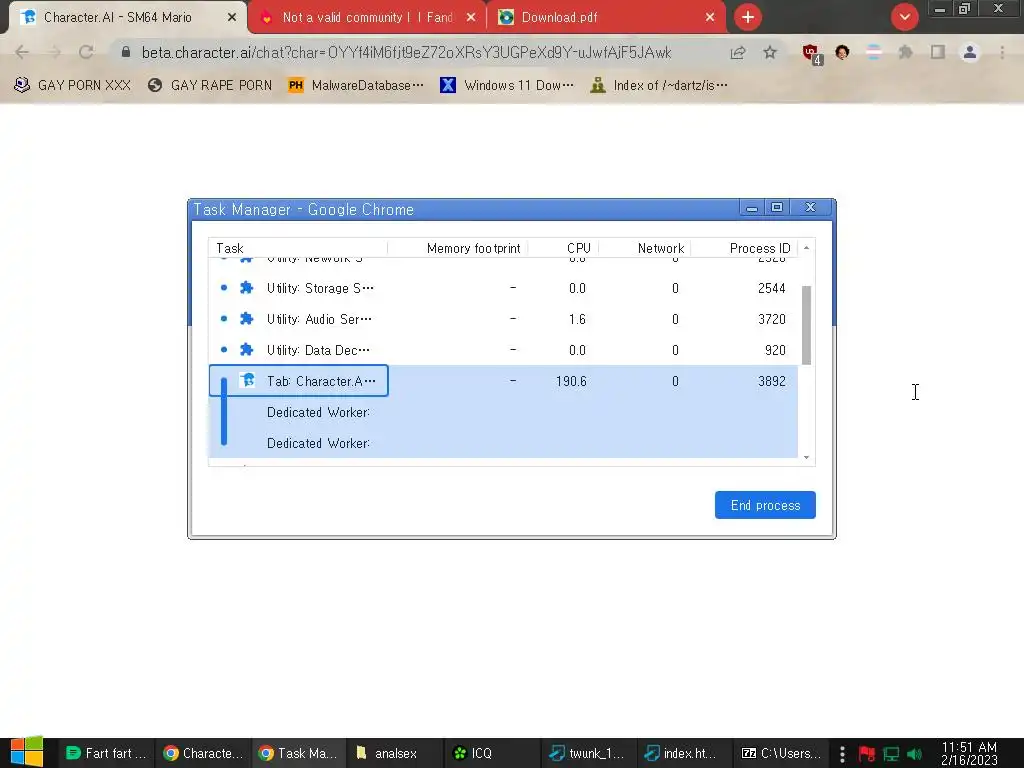This screenshot has width=1024, height=768.
Task: Select the Dedicated Worker row just under Tab: Character.A
Action: pos(503,412)
